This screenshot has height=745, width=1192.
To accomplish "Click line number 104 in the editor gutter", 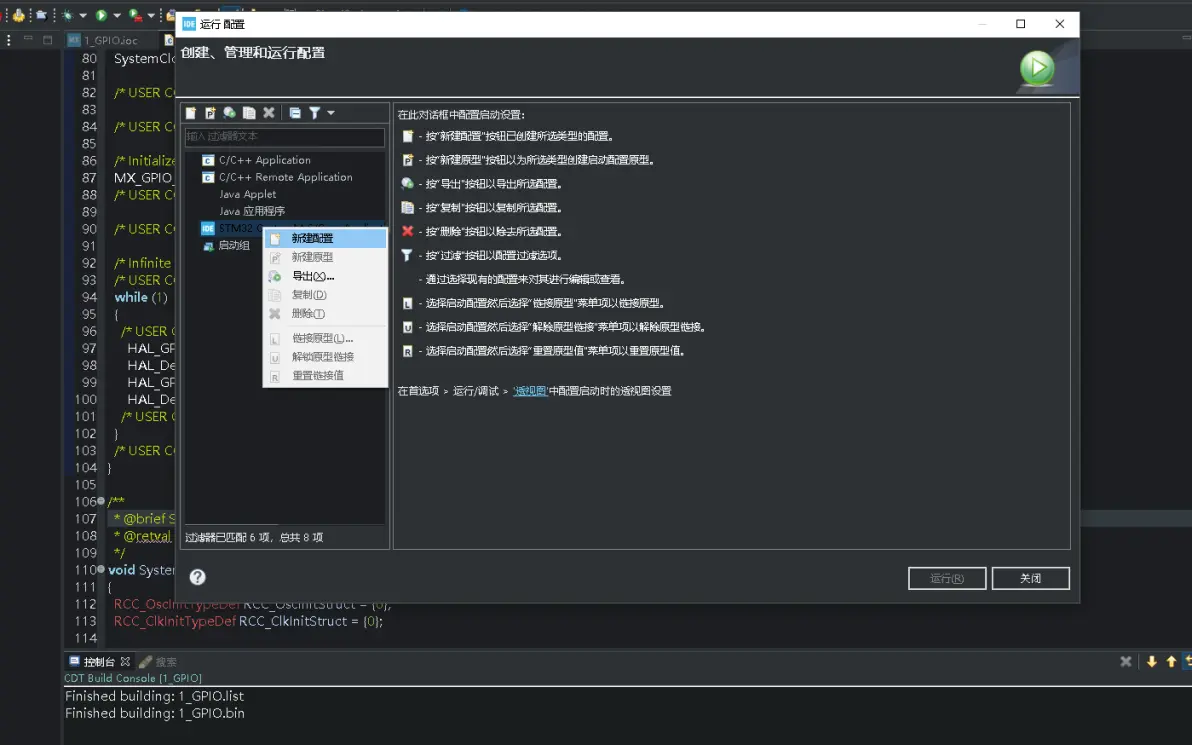I will [86, 468].
